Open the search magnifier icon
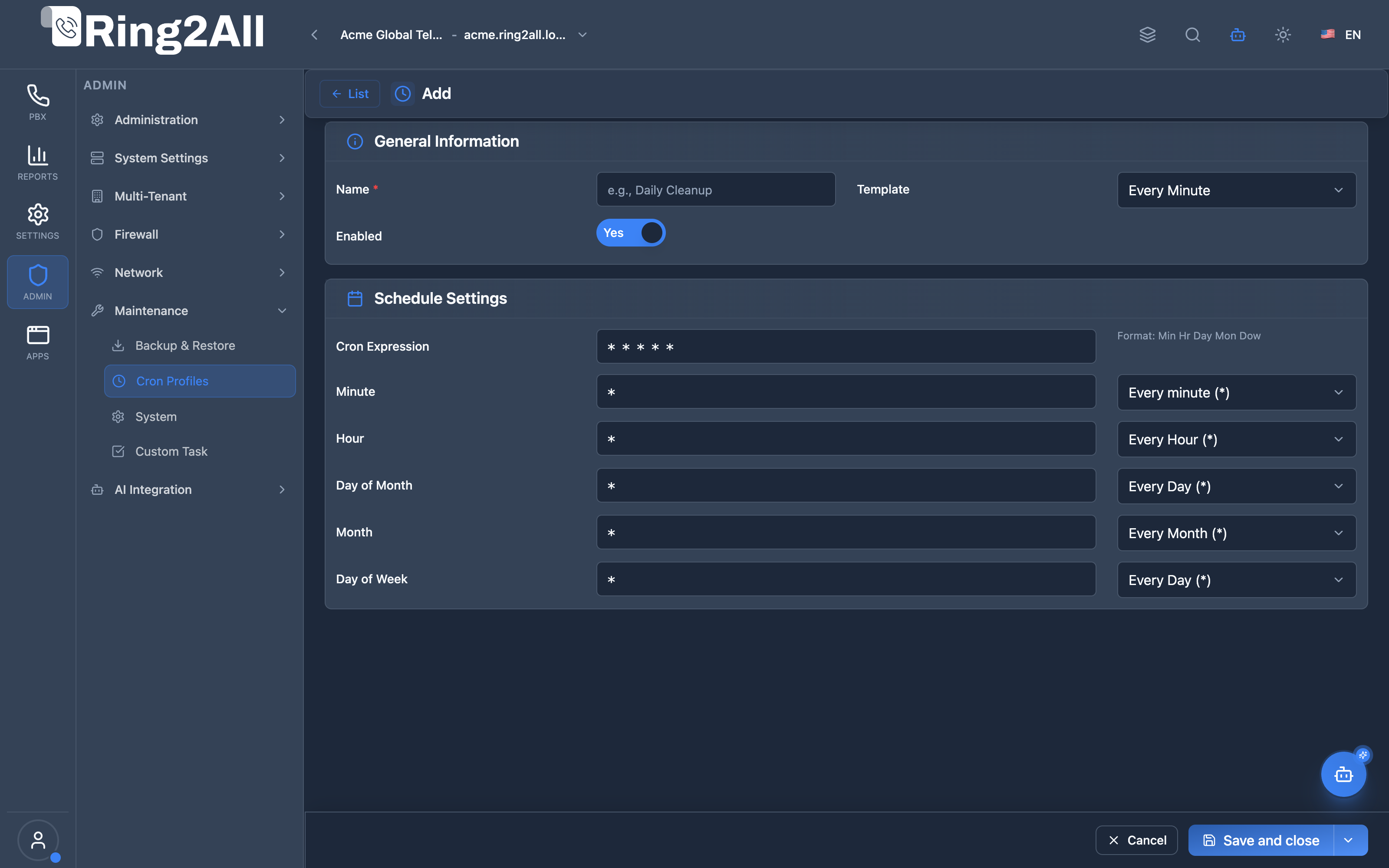This screenshot has height=868, width=1389. pos(1193,34)
